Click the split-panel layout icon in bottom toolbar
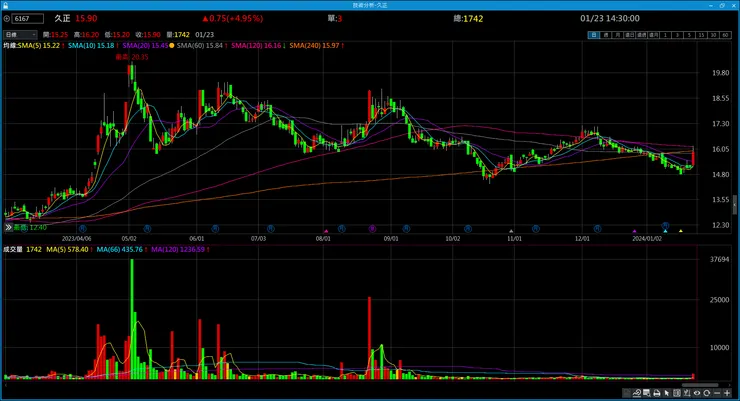The width and height of the screenshot is (740, 401). coord(677,393)
